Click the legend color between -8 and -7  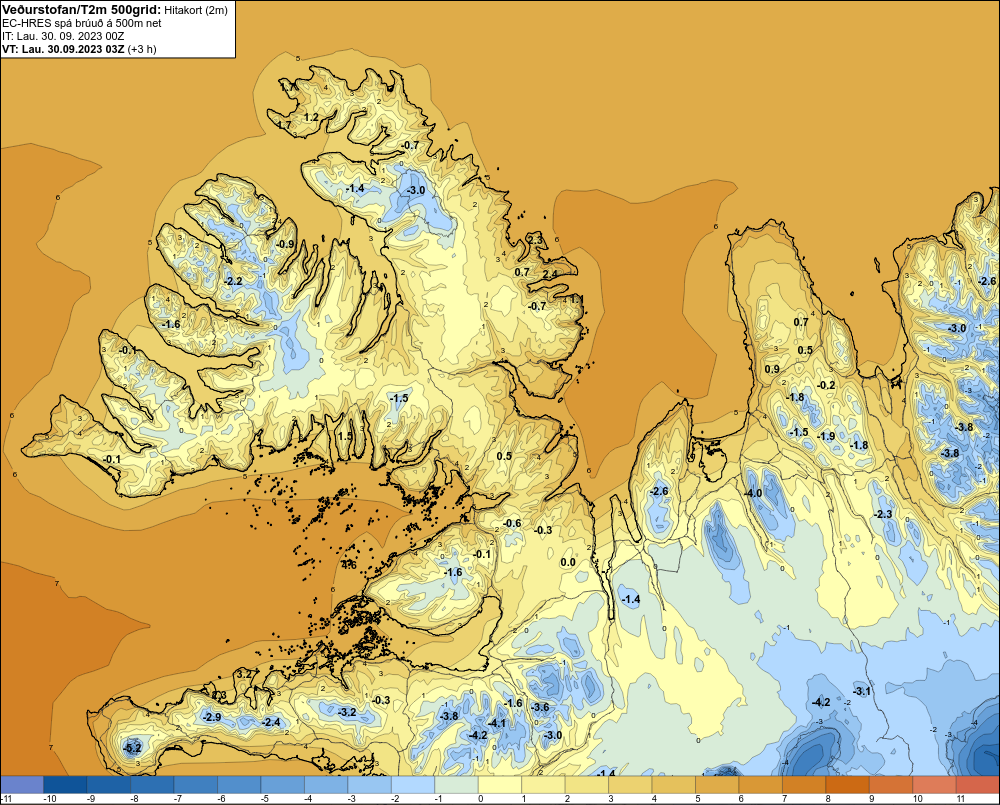click(x=152, y=785)
